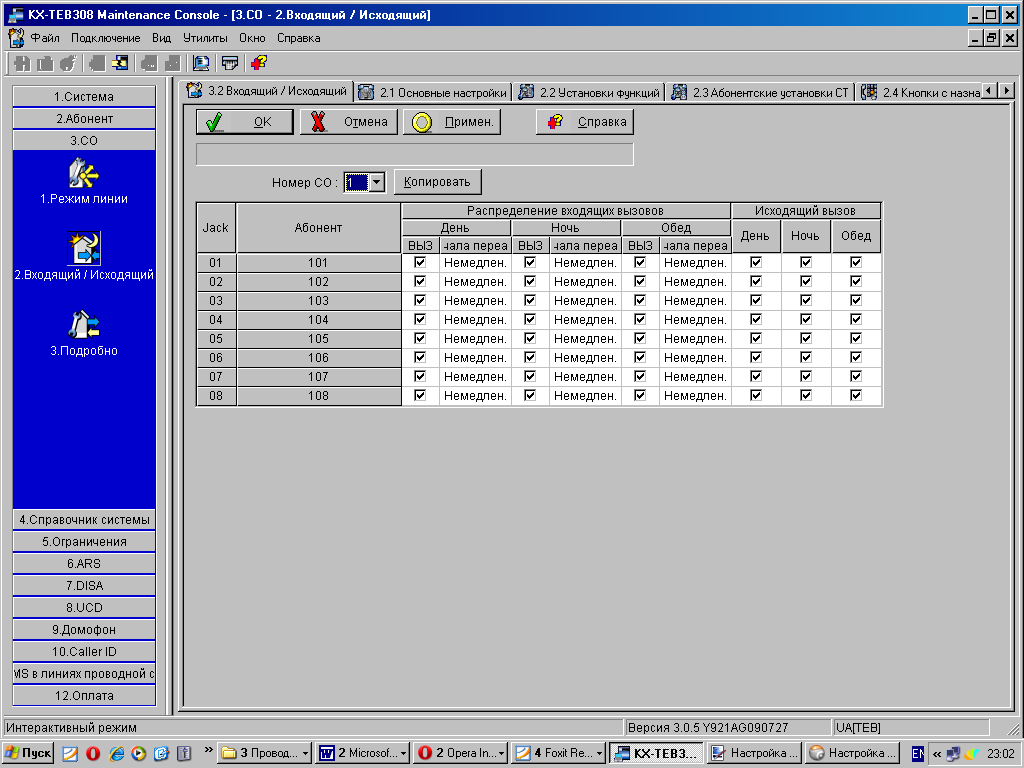Image resolution: width=1024 pixels, height=768 pixels.
Task: Open the 9.Домофон sidebar section
Action: point(84,630)
